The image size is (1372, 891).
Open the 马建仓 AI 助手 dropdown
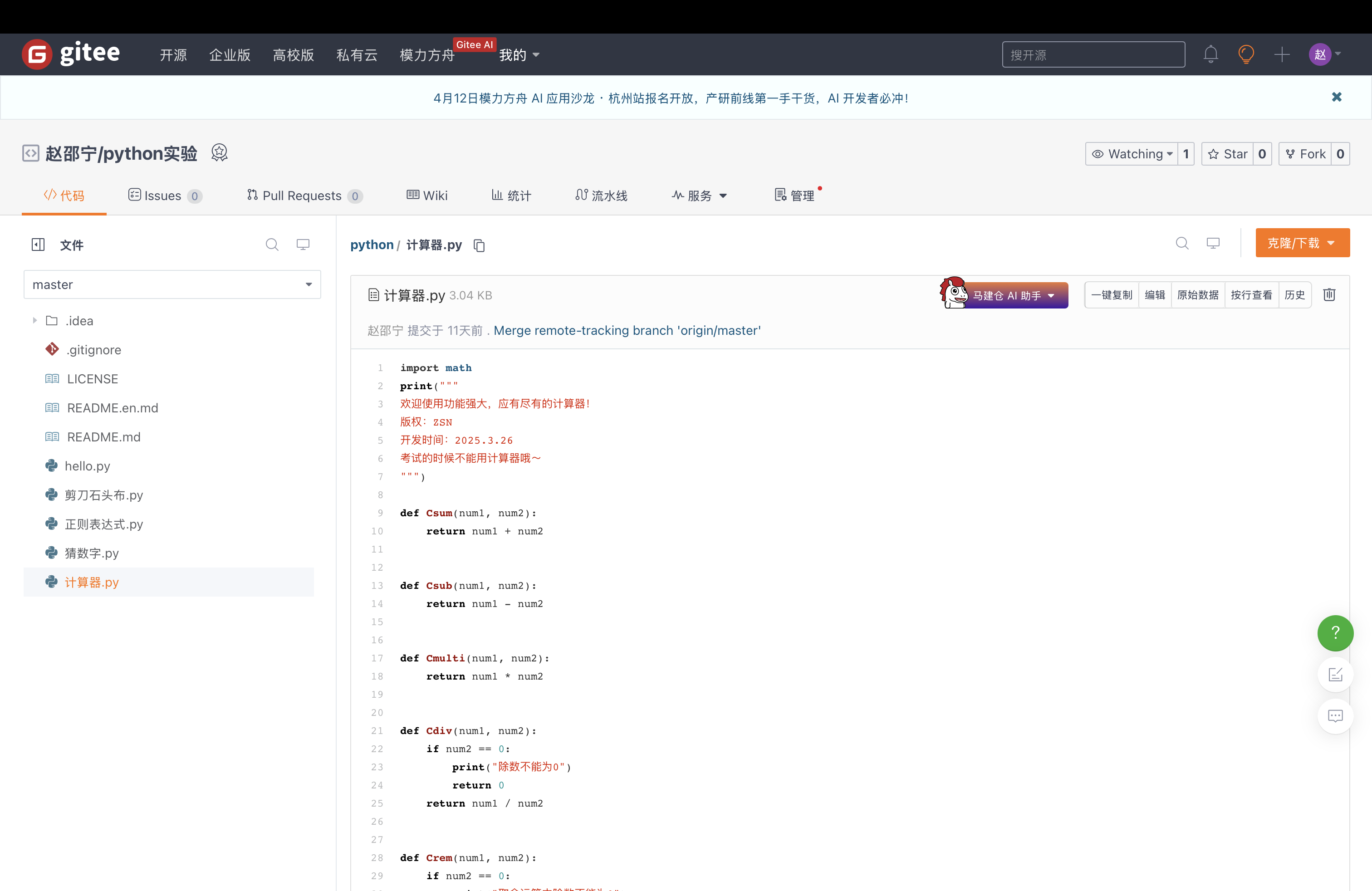(x=1014, y=296)
